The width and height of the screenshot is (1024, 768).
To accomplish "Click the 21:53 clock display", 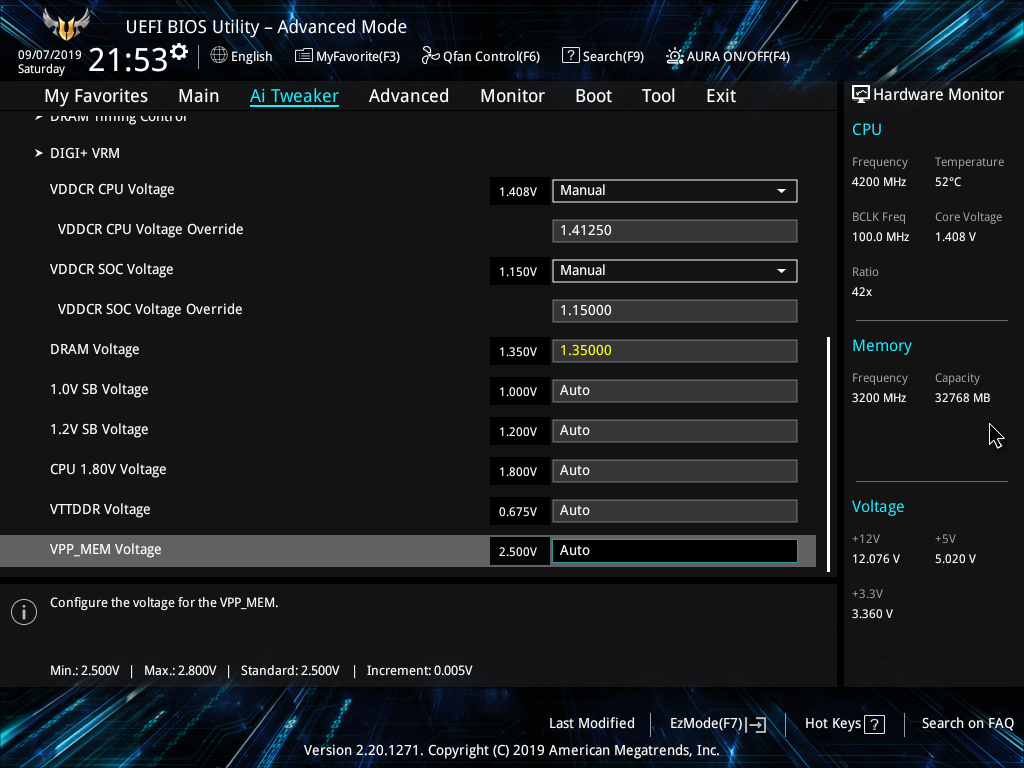I will pyautogui.click(x=128, y=60).
